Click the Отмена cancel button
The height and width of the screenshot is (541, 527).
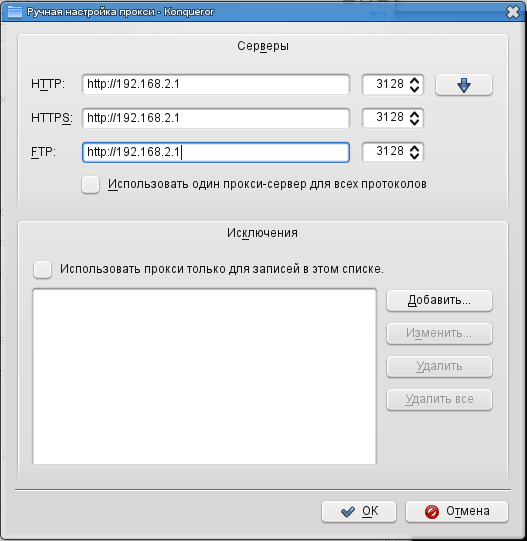click(457, 511)
